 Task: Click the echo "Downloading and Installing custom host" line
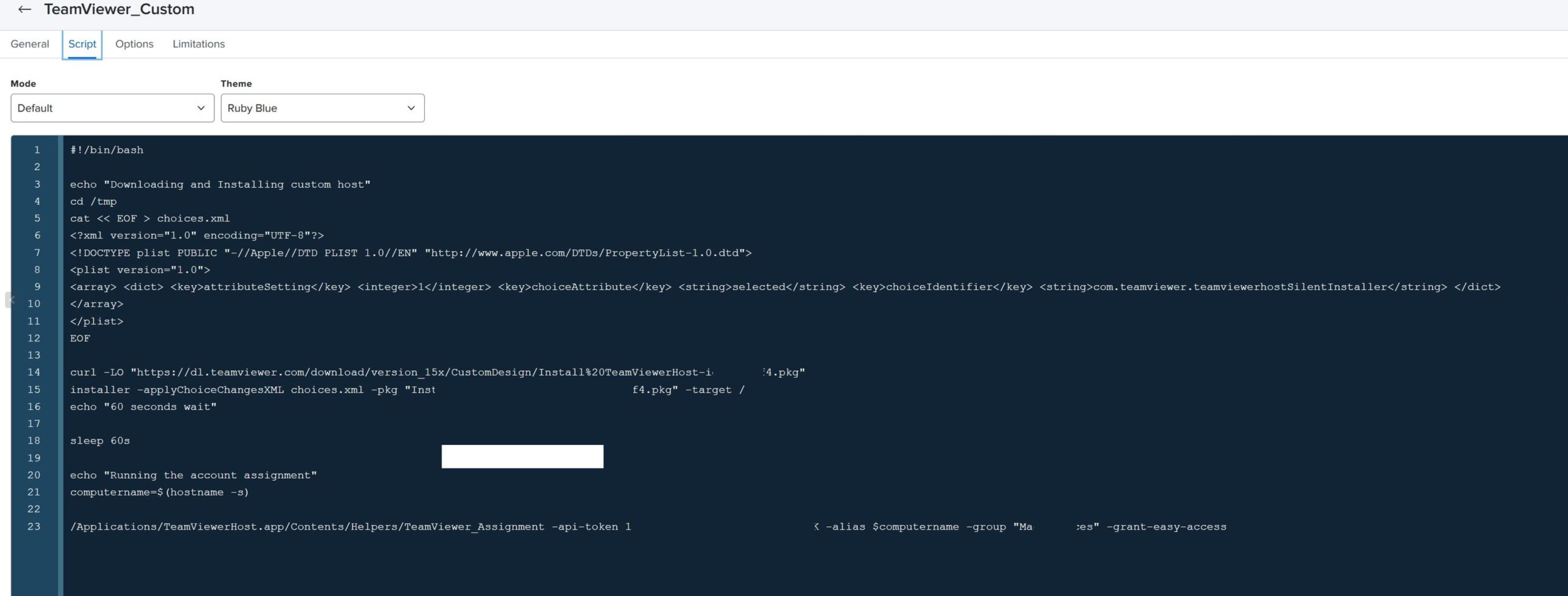coord(220,184)
